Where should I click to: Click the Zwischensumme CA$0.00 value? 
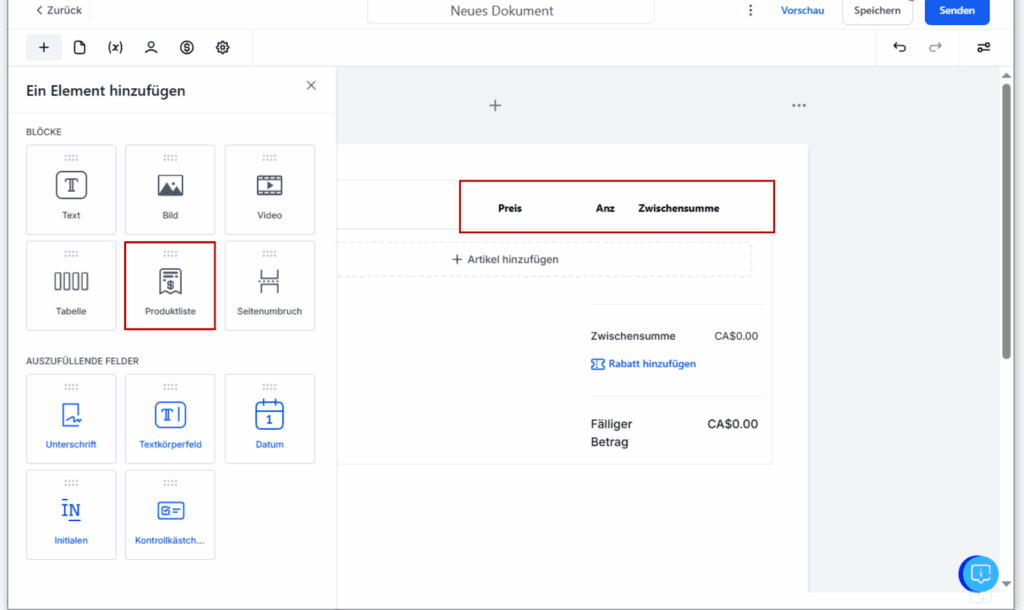click(x=736, y=336)
